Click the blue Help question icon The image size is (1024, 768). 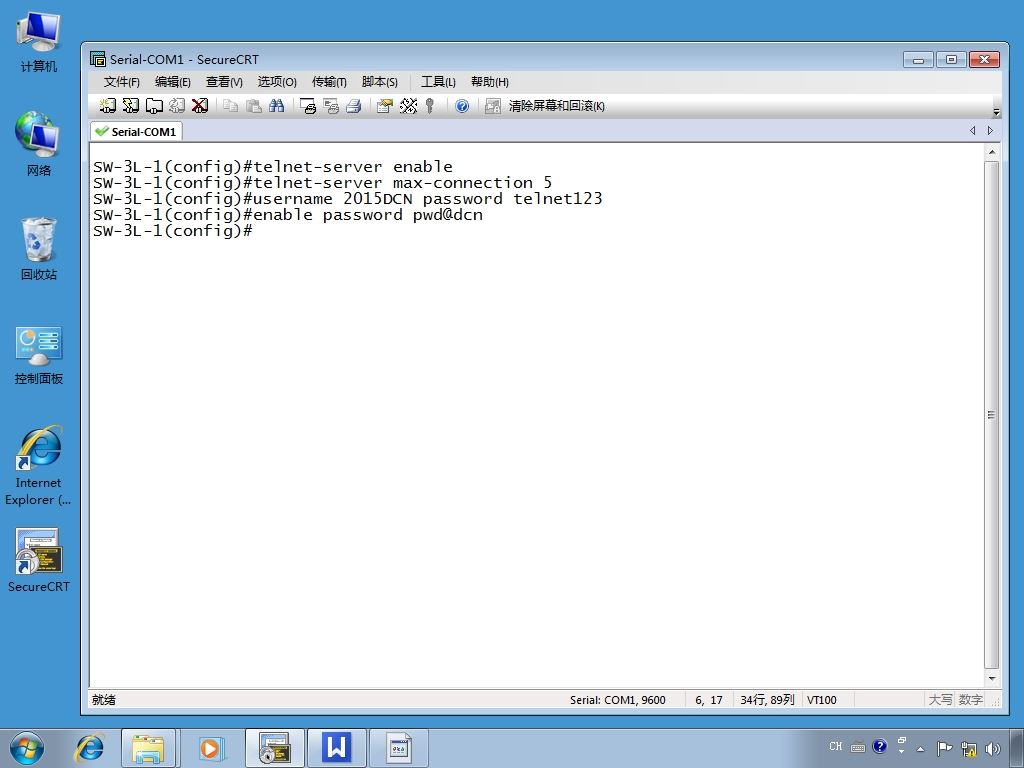(462, 106)
